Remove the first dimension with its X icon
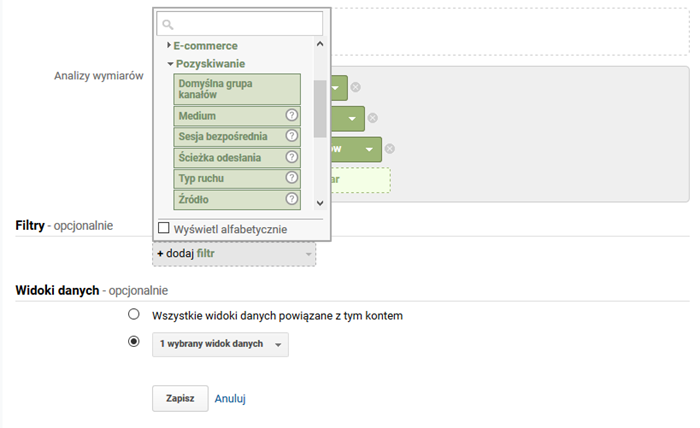 (x=356, y=88)
